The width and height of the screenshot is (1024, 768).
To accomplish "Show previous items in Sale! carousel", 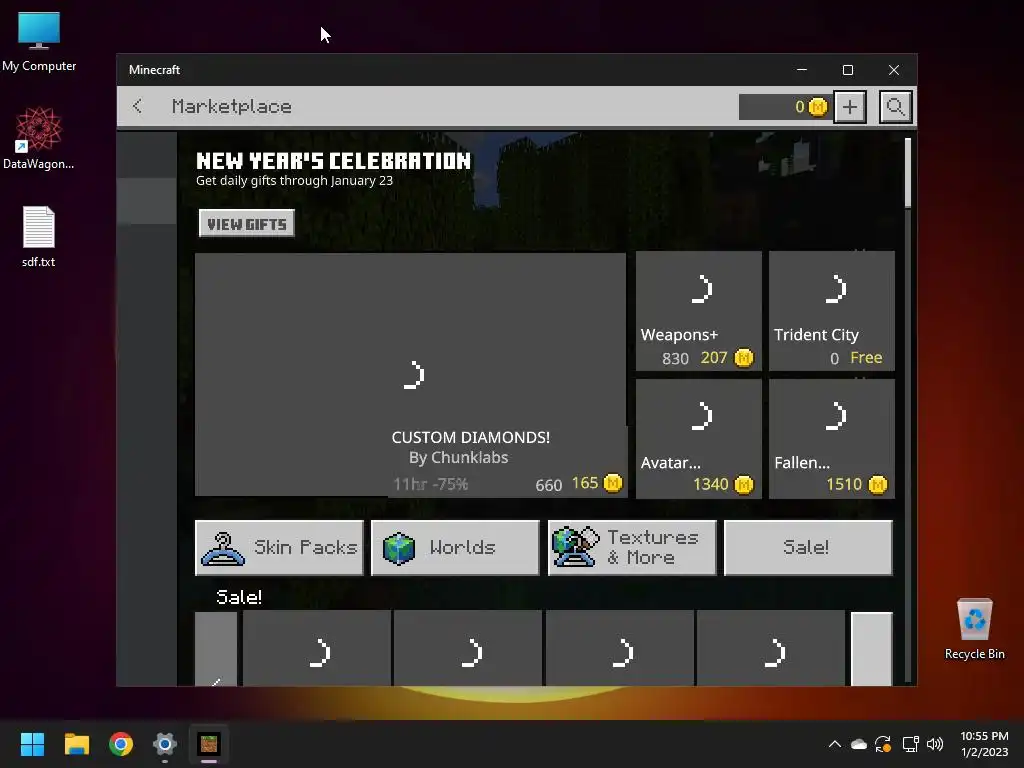I will point(216,649).
